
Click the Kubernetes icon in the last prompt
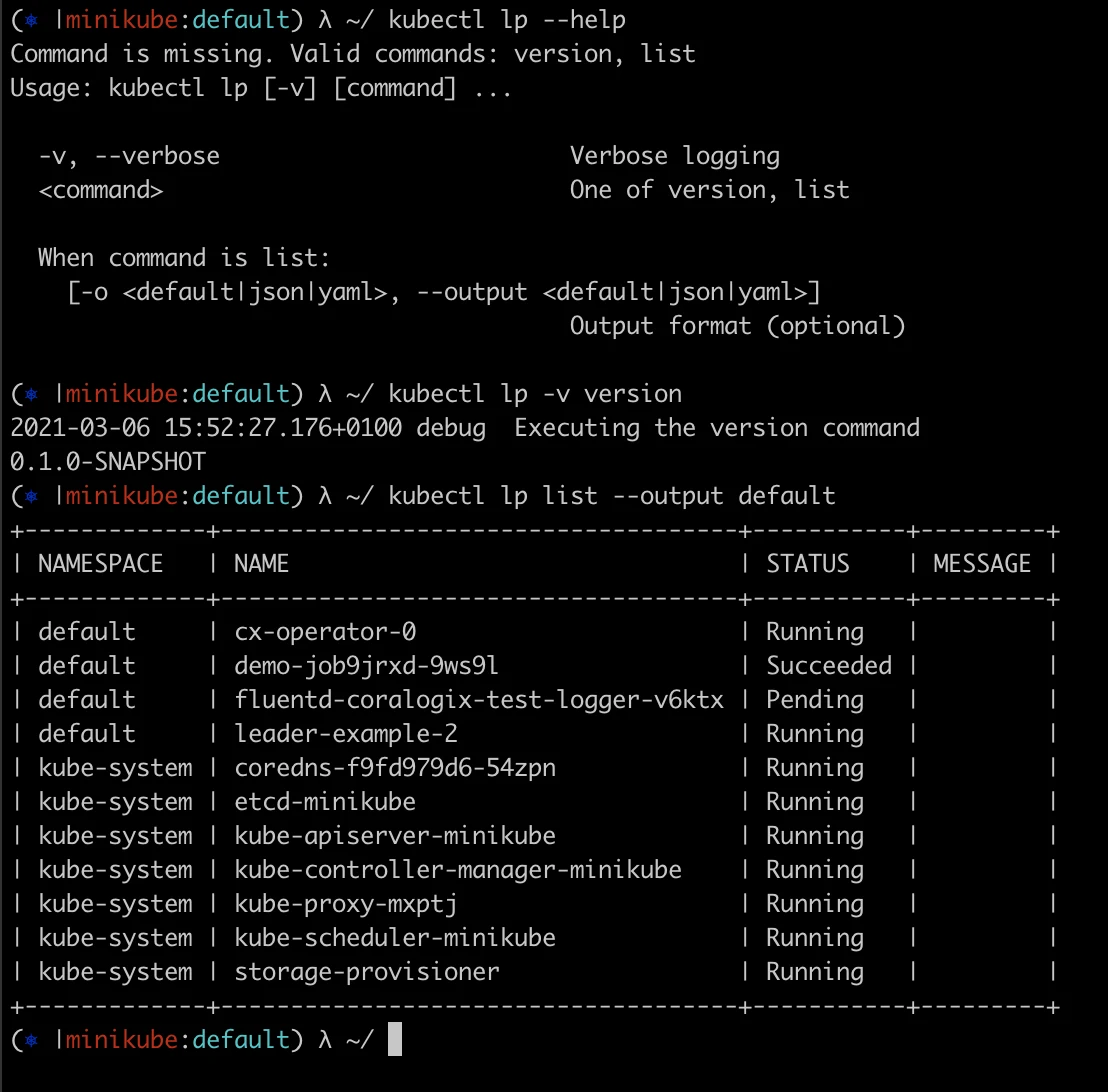[x=31, y=1040]
